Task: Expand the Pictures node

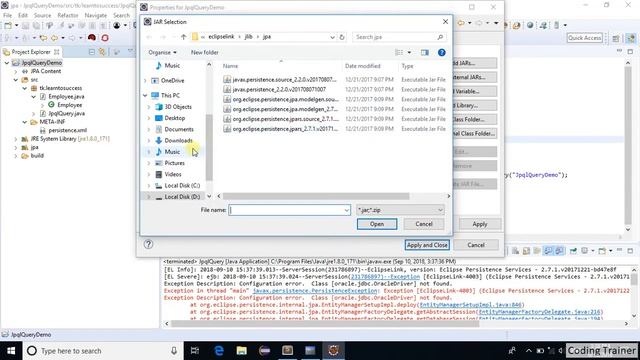Action: [x=149, y=163]
